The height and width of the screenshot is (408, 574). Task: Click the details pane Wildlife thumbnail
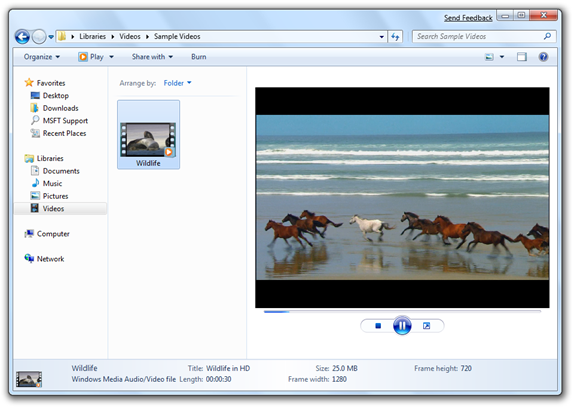tap(29, 379)
